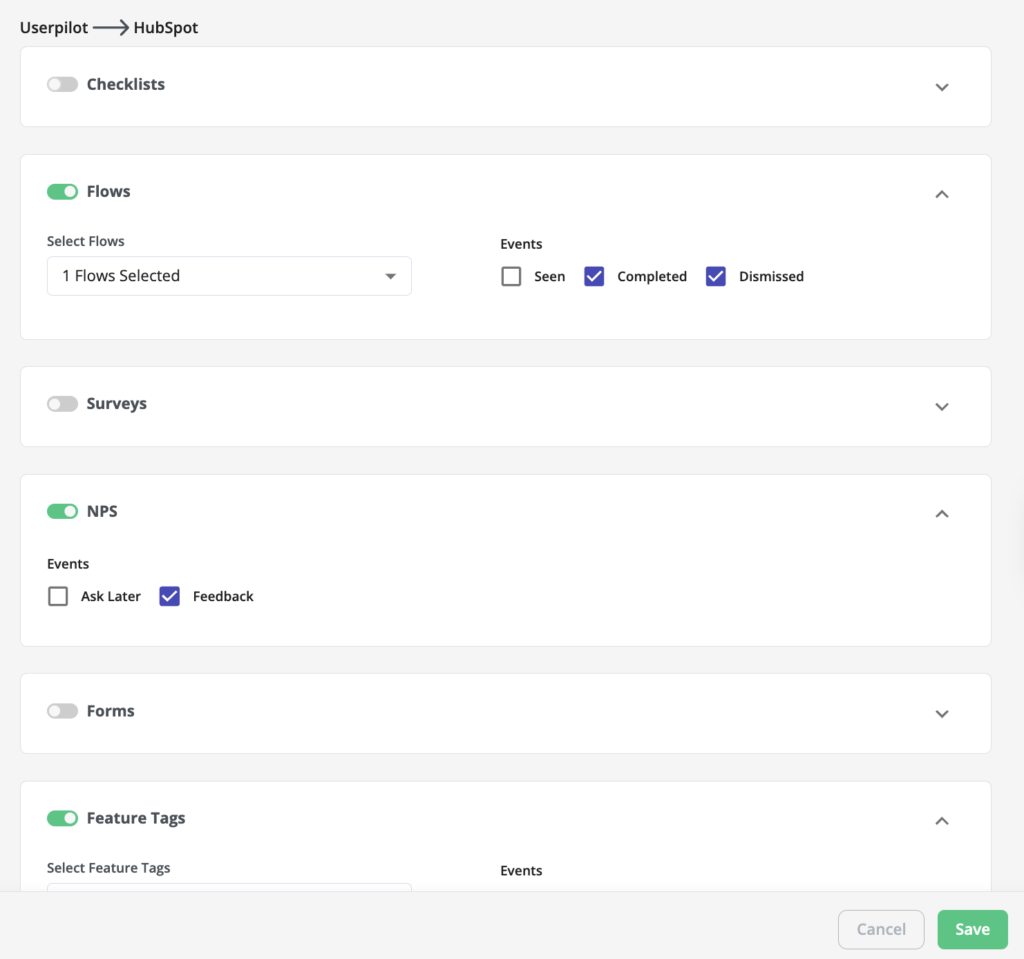Uncheck the Feedback checkbox under NPS

[169, 596]
